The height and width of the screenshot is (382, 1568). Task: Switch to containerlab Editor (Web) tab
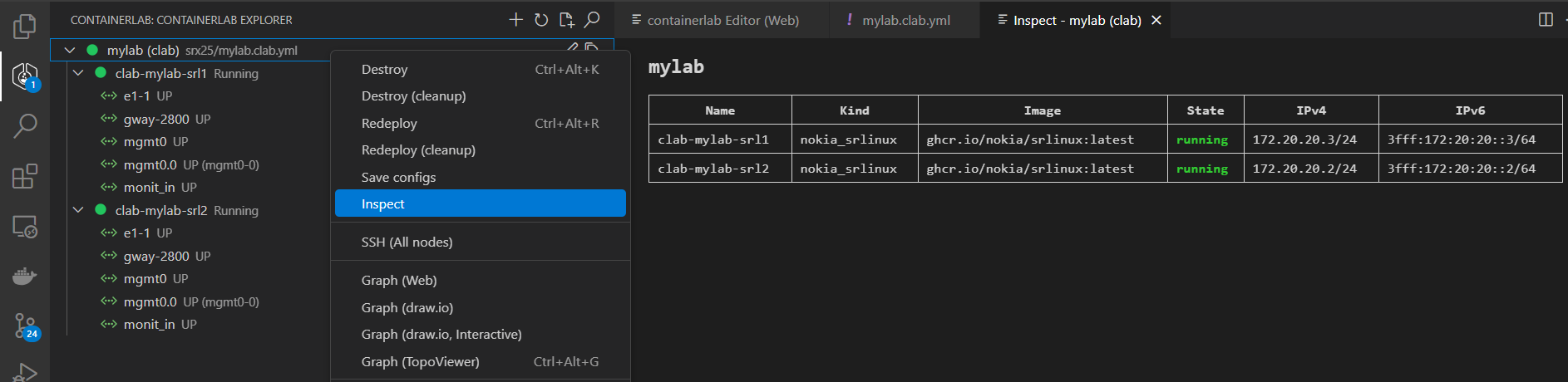(722, 20)
